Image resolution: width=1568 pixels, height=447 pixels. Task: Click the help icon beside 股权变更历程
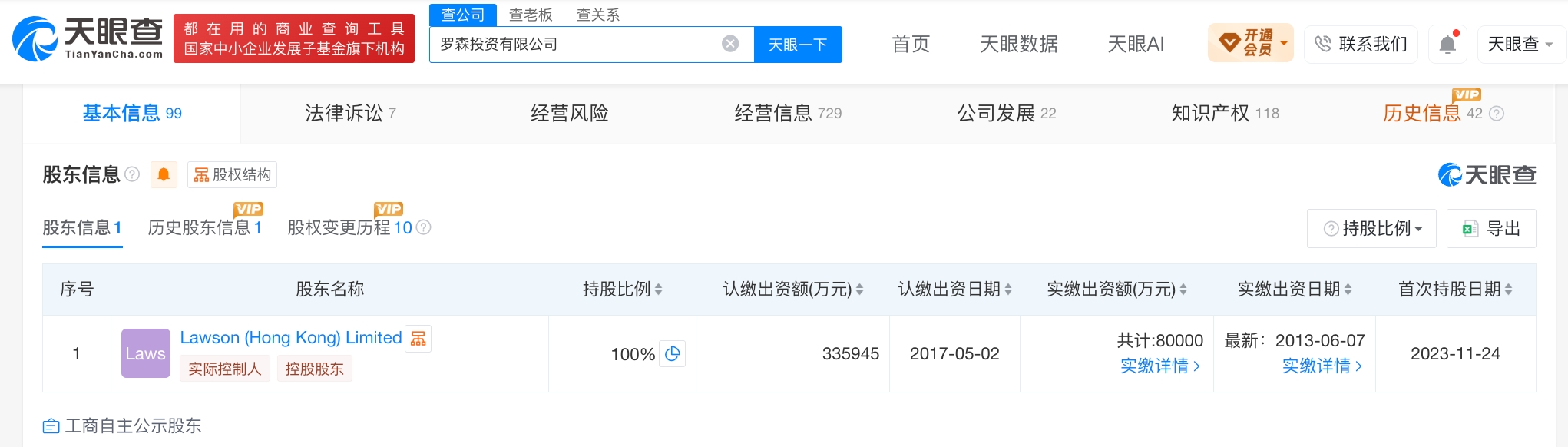tap(423, 227)
